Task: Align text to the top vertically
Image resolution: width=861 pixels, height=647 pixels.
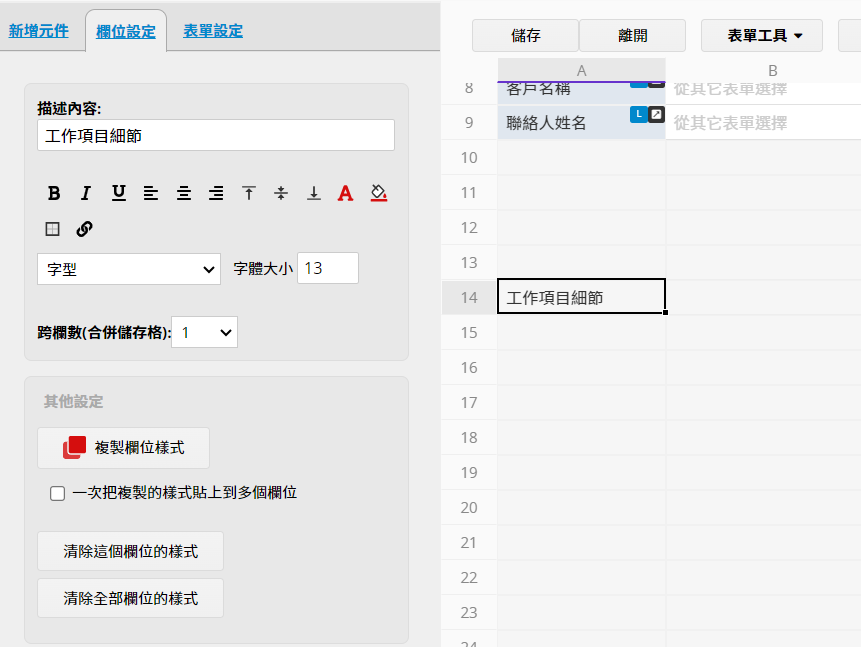Action: pos(249,193)
